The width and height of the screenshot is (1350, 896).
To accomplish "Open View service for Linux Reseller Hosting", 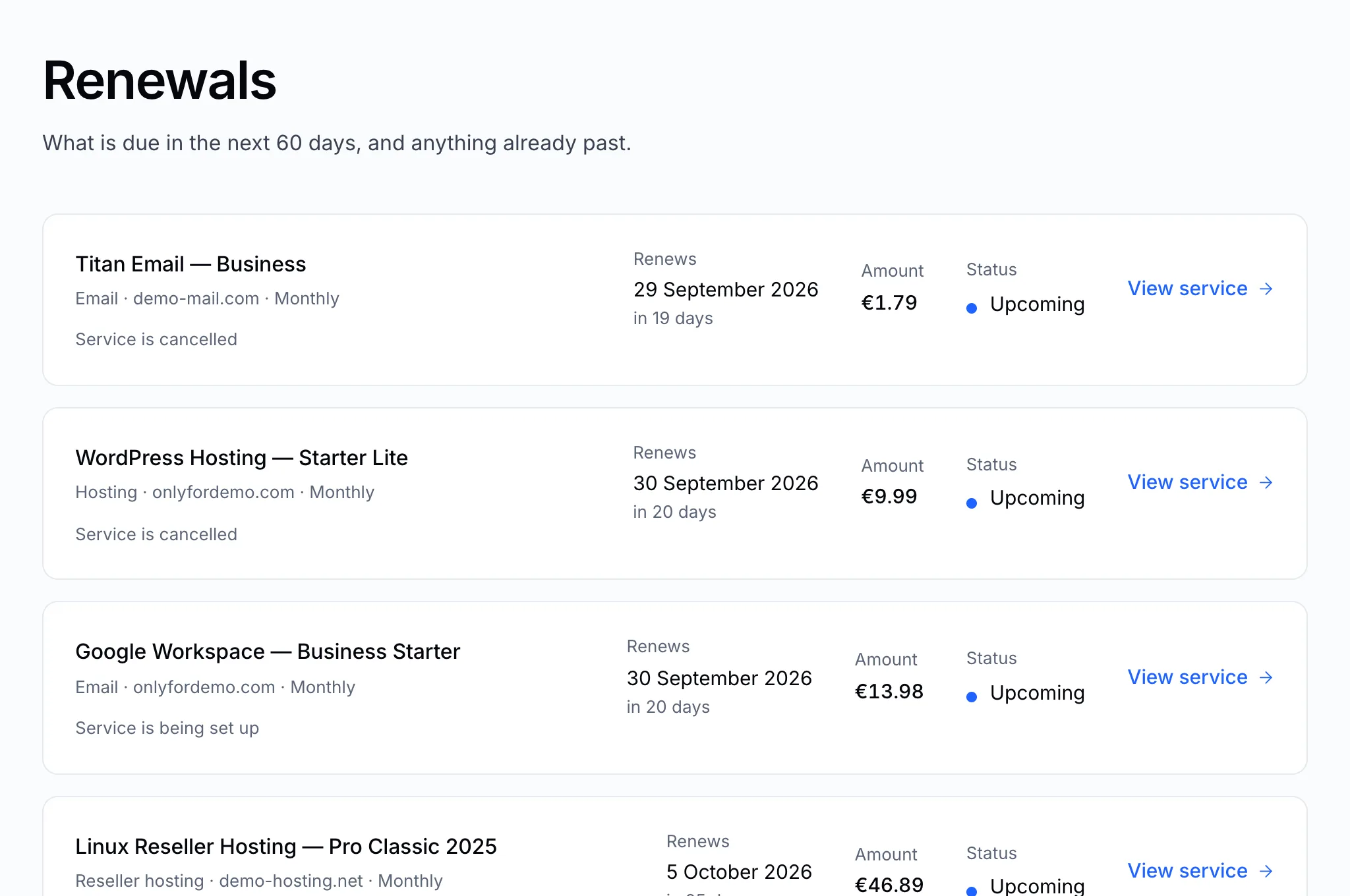I will tap(1200, 871).
